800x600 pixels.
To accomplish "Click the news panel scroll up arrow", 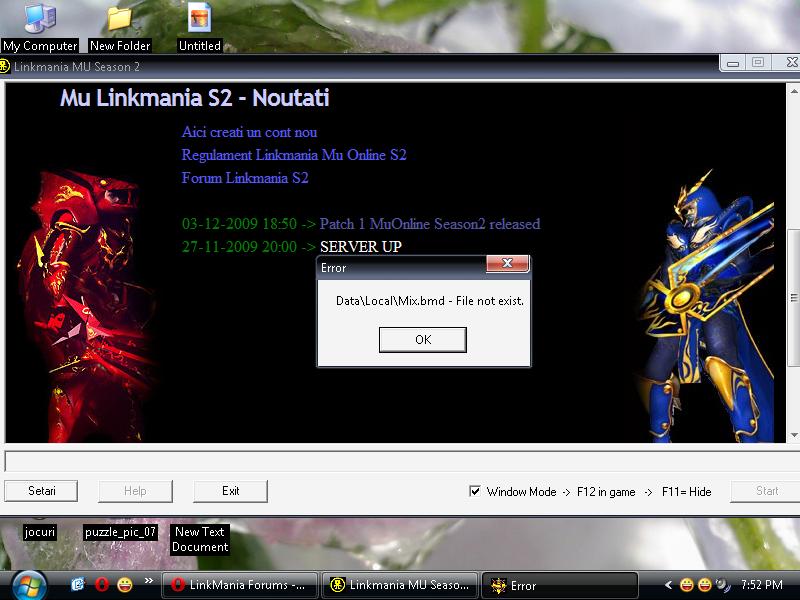I will tap(794, 91).
